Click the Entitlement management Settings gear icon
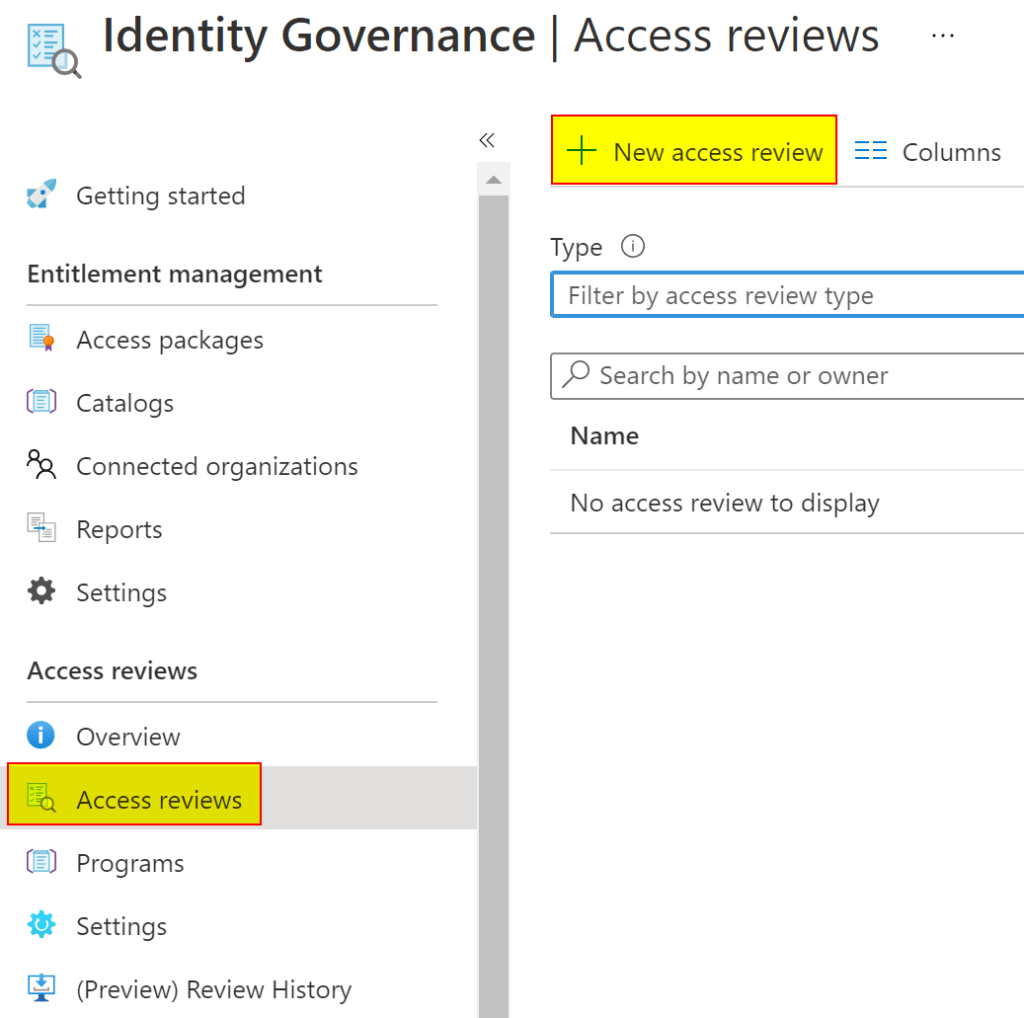Image resolution: width=1024 pixels, height=1018 pixels. click(41, 591)
